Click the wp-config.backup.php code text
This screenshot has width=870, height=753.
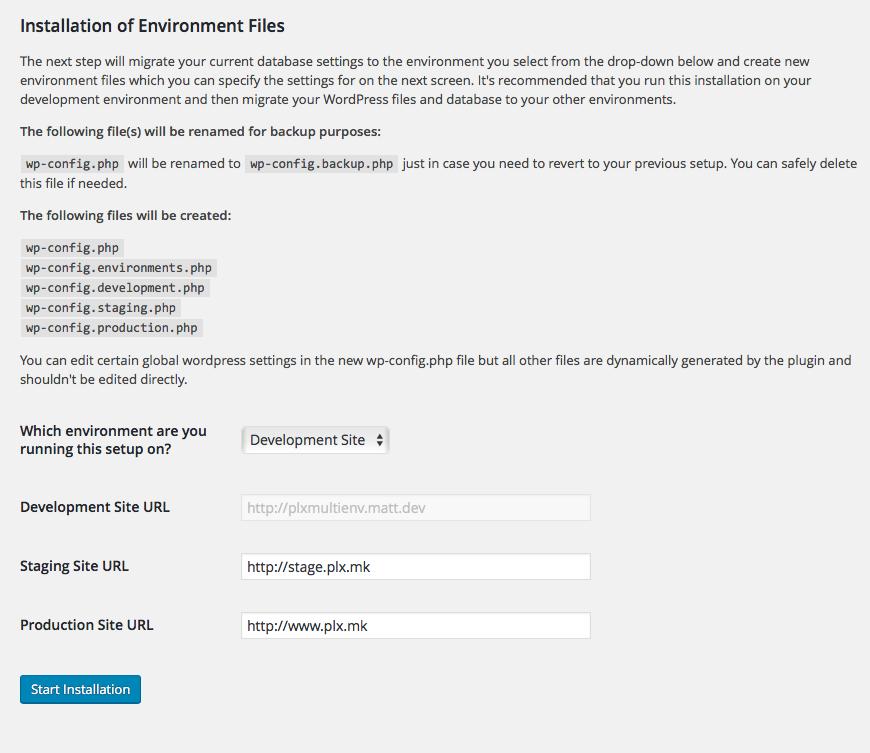pyautogui.click(x=322, y=164)
